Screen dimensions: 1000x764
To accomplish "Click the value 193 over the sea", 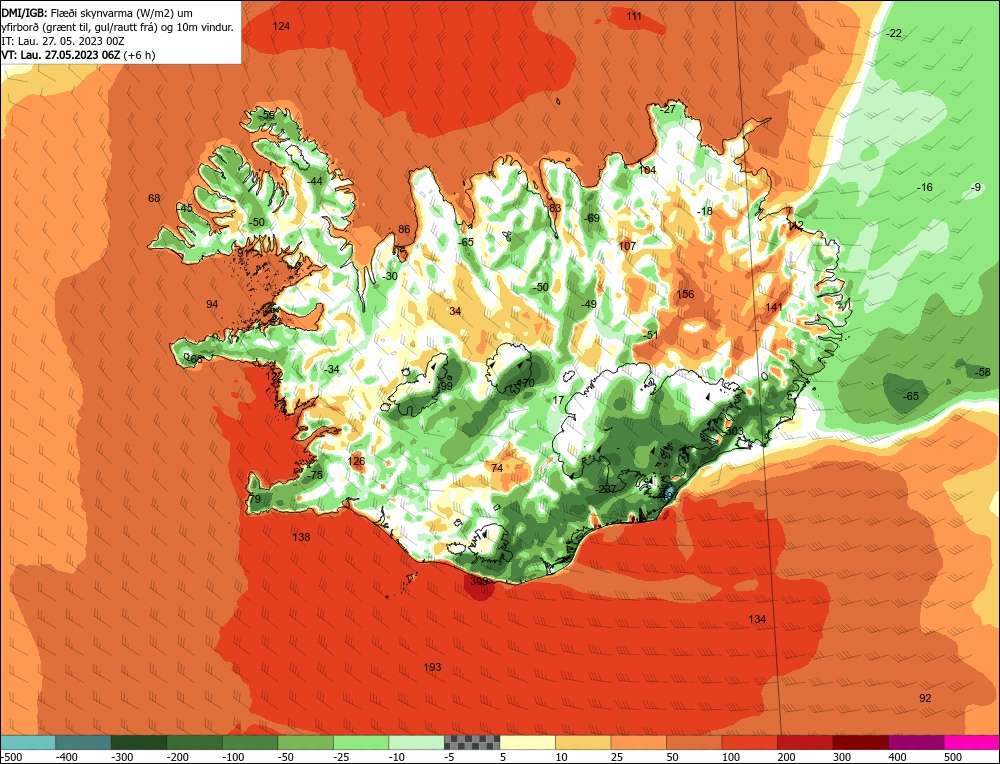I will [x=432, y=667].
